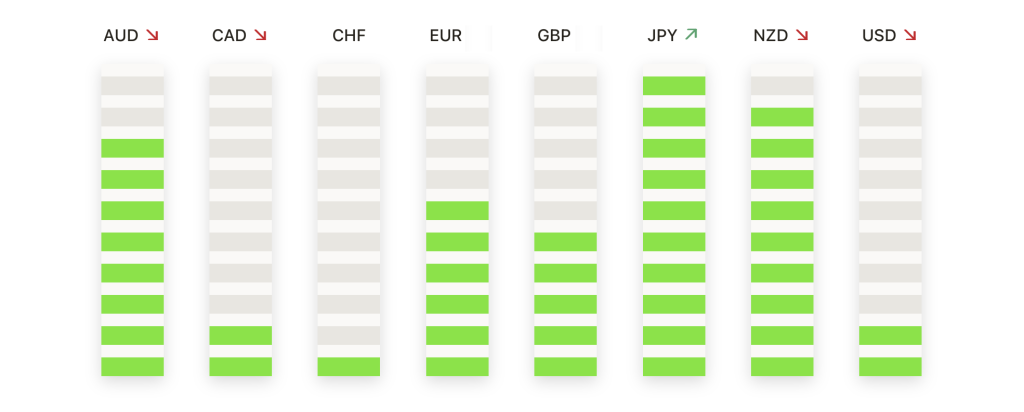Click the topmost green bar in GBP column
The image size is (1024, 412).
coord(566,242)
